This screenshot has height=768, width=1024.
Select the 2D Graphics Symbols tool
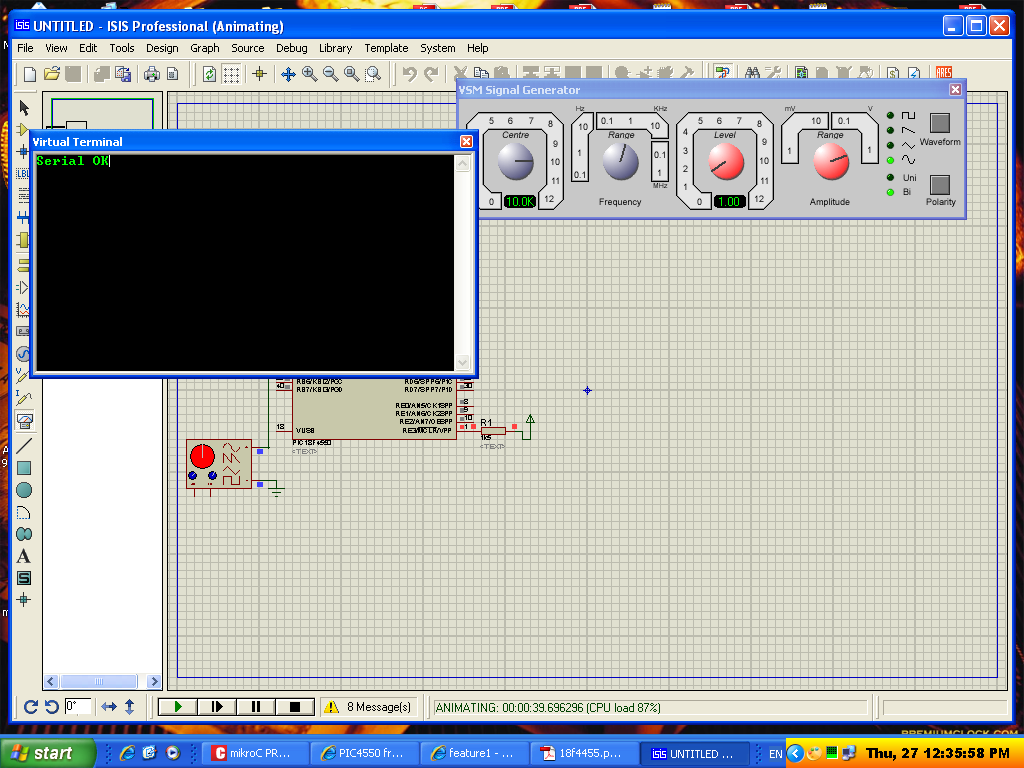[24, 578]
